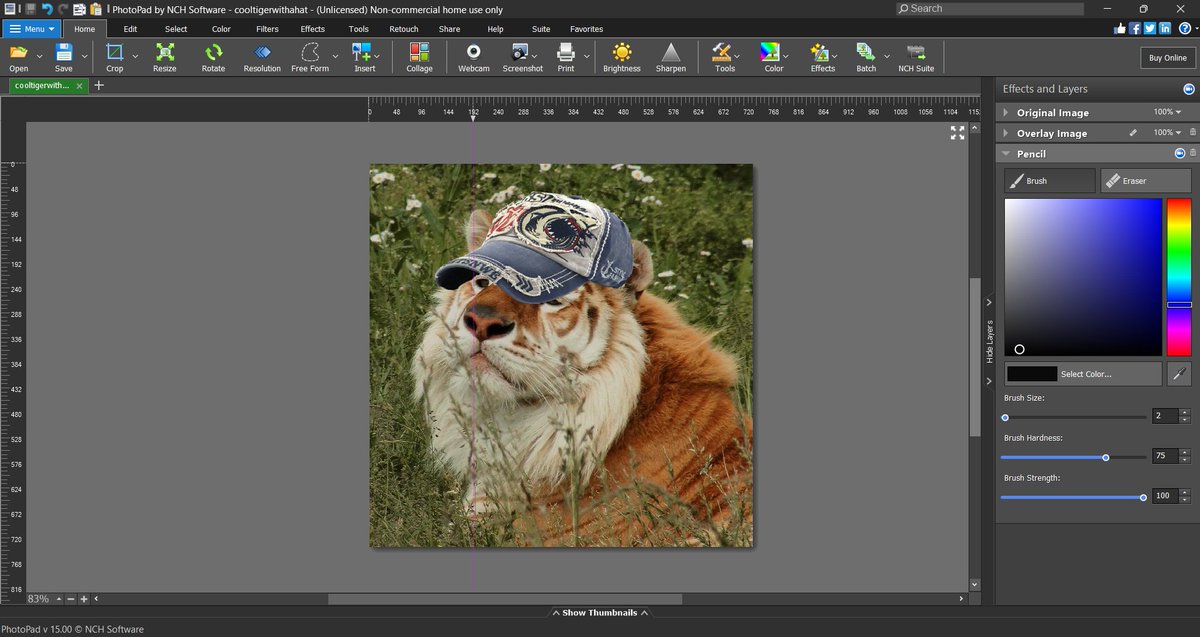Open the Batch processing tool
Screen dimensions: 1200x637
[x=866, y=57]
